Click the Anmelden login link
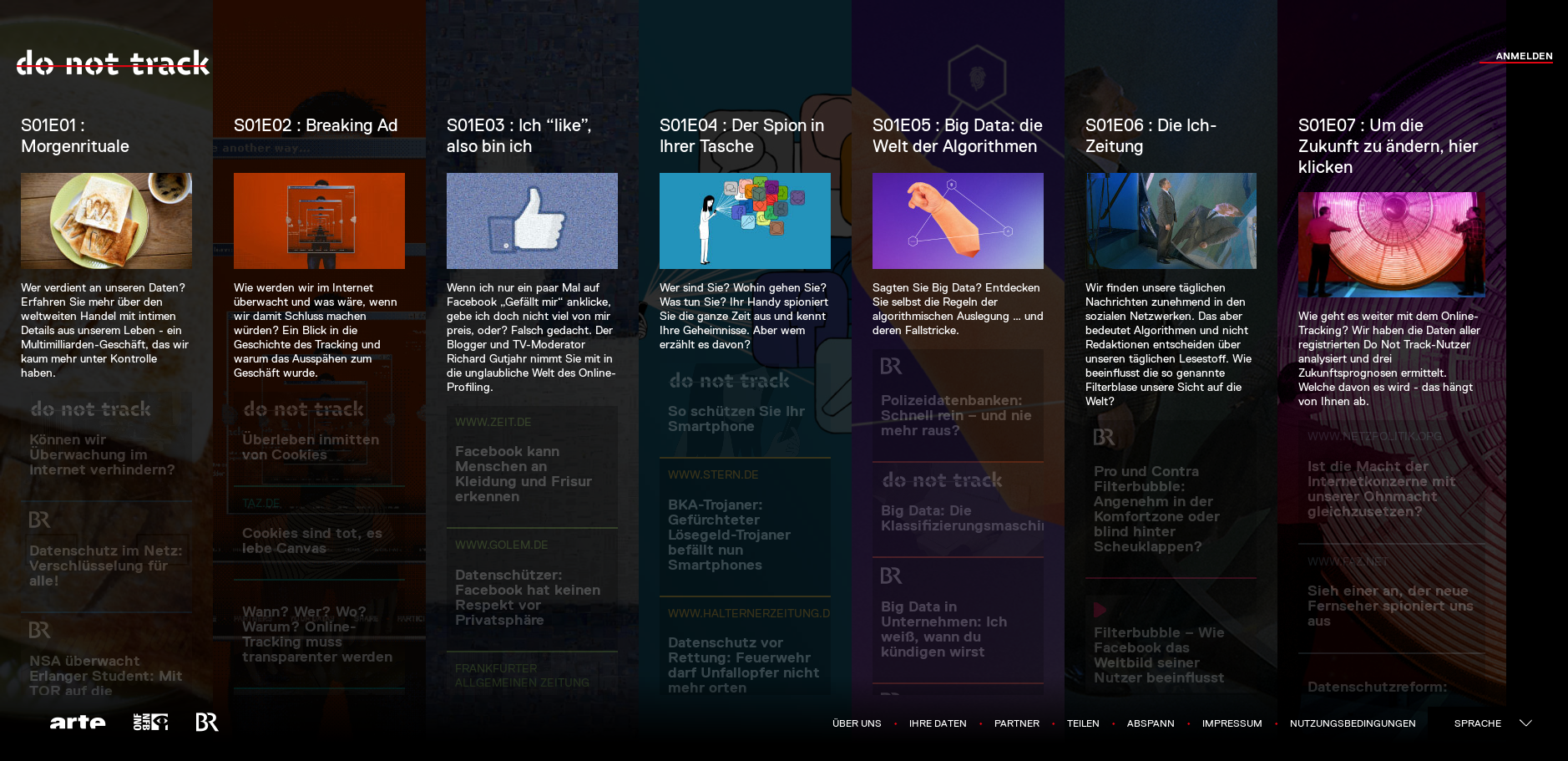 [x=1524, y=56]
